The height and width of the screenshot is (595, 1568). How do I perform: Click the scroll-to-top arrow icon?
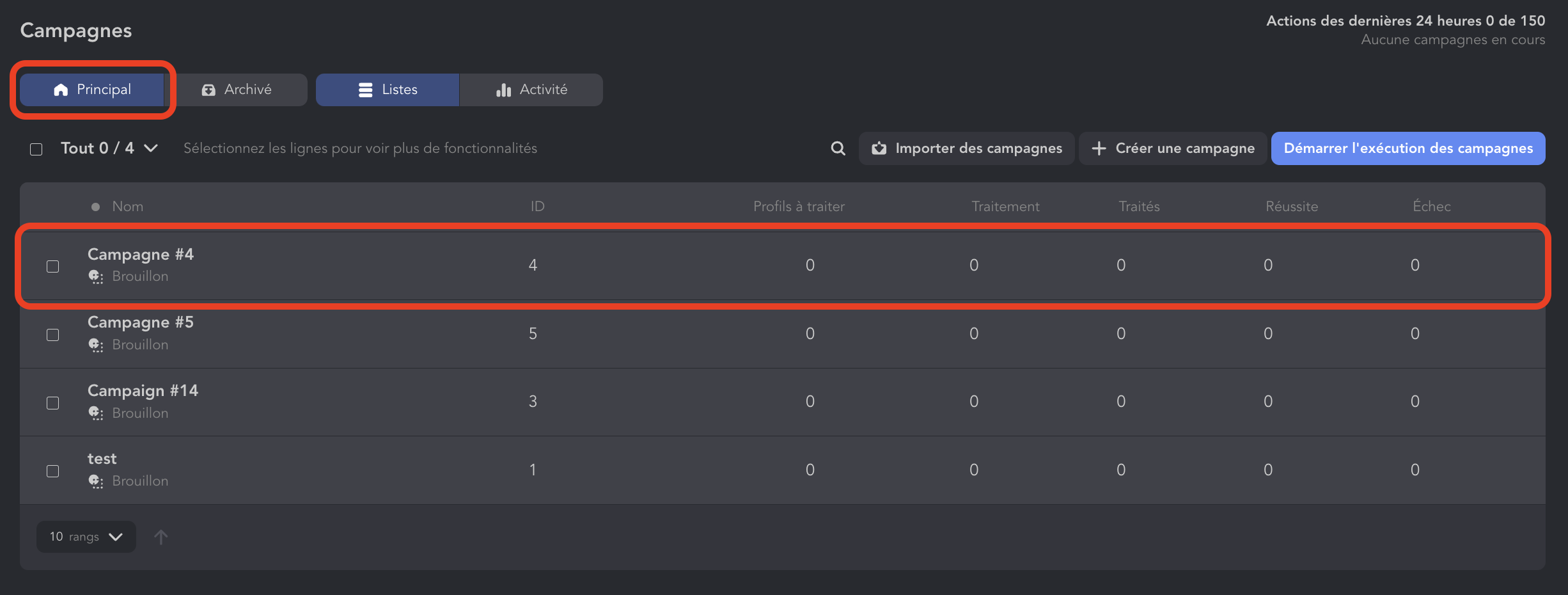click(x=161, y=537)
